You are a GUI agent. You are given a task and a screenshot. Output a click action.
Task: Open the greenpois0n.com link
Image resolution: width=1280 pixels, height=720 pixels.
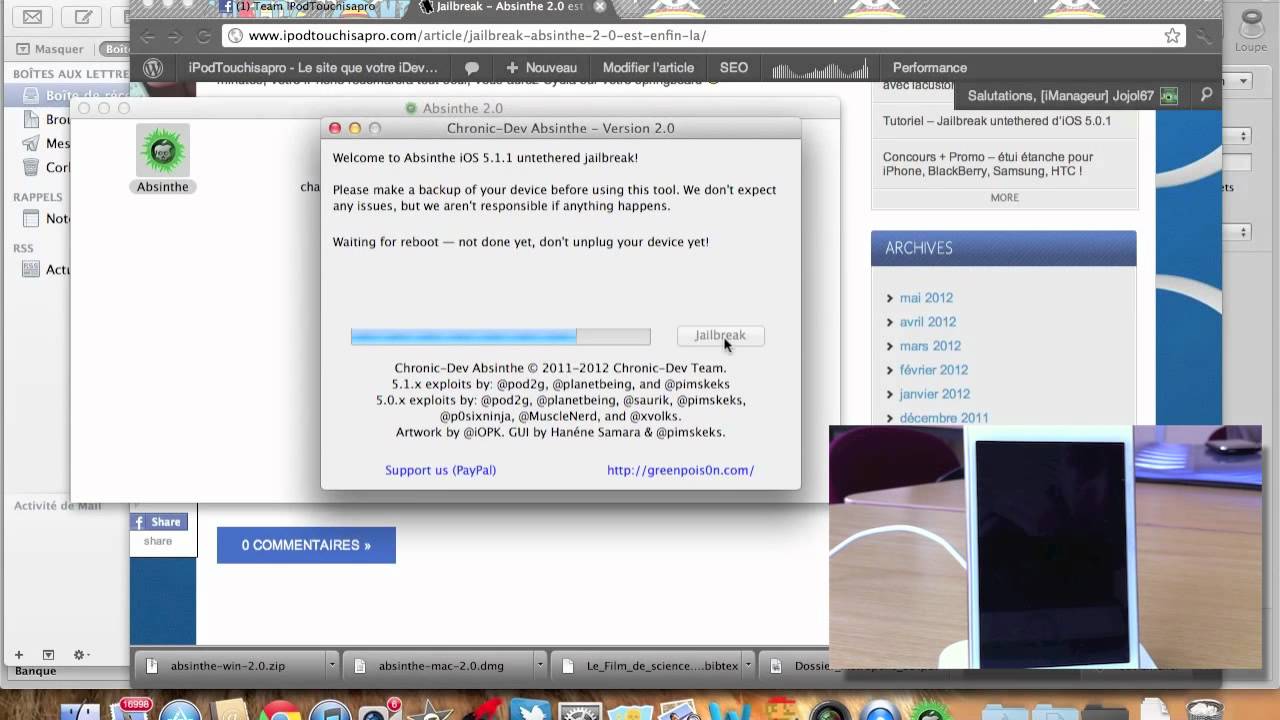pos(680,470)
